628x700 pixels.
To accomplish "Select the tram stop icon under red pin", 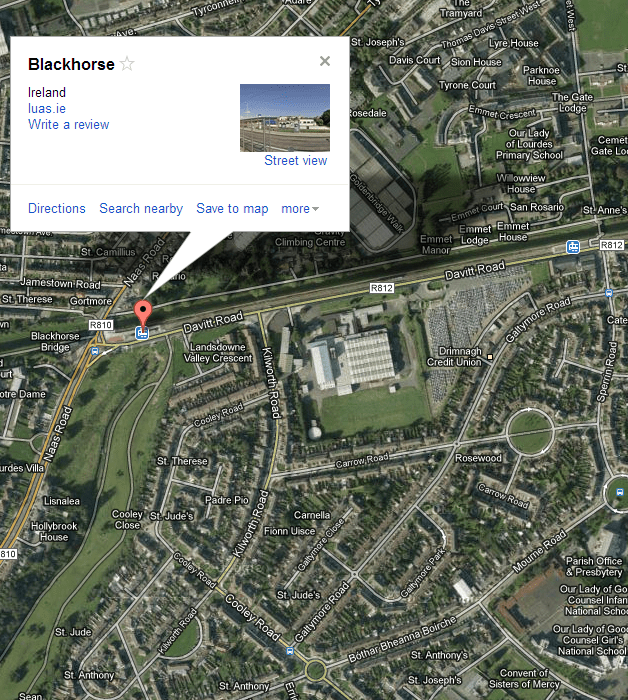I will [x=142, y=333].
